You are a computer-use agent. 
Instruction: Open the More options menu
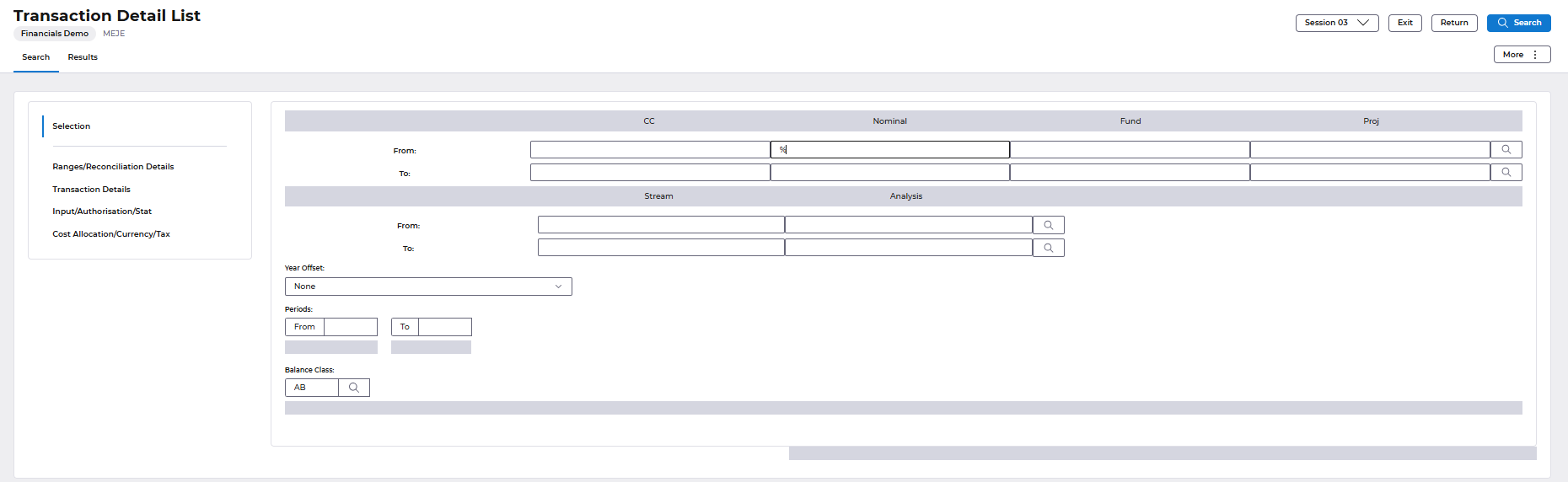coord(1522,55)
